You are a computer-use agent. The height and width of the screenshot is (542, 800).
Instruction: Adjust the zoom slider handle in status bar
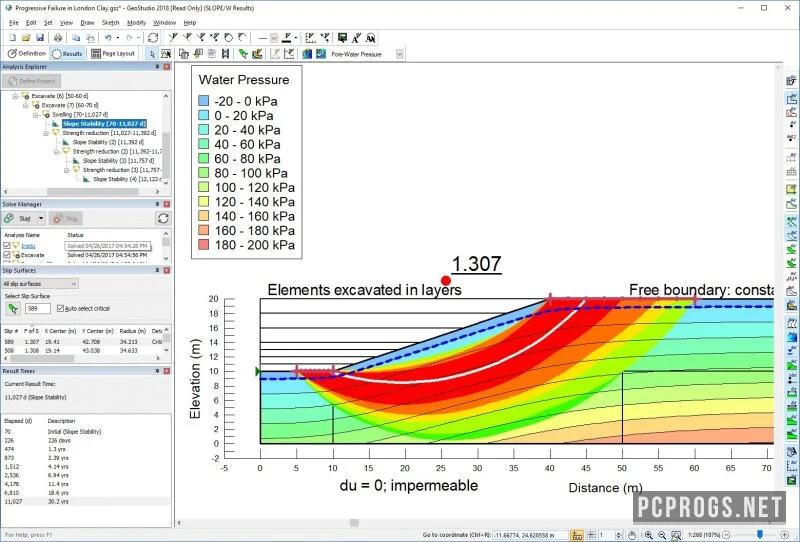760,534
